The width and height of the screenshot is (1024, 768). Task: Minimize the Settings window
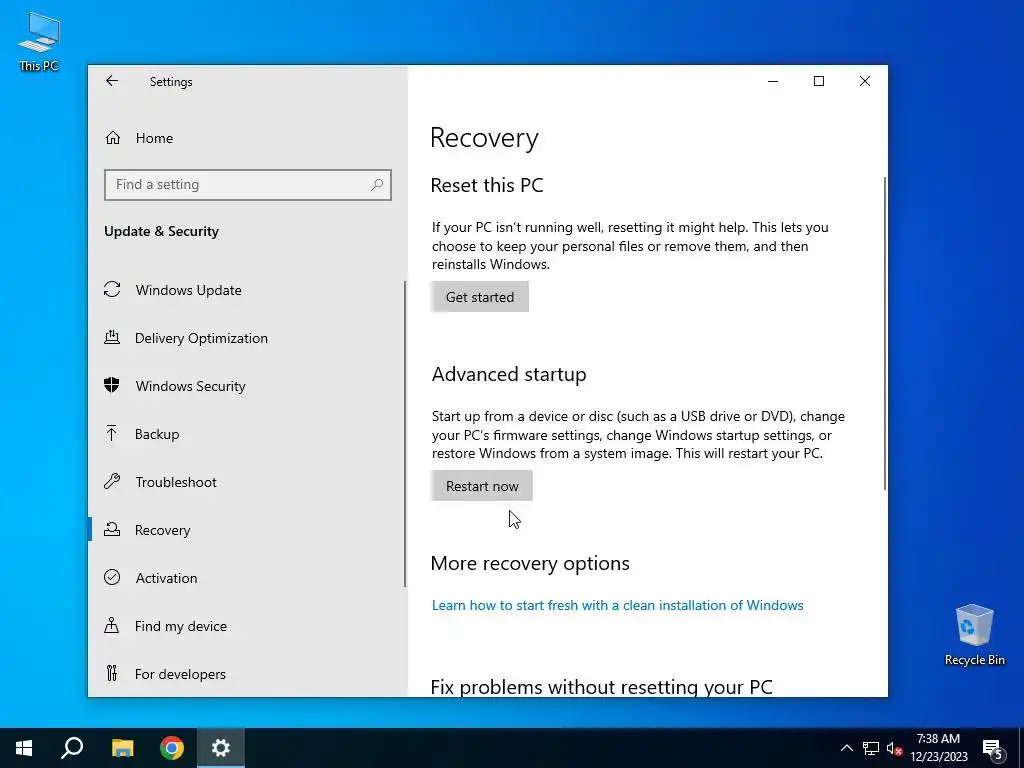click(x=773, y=81)
